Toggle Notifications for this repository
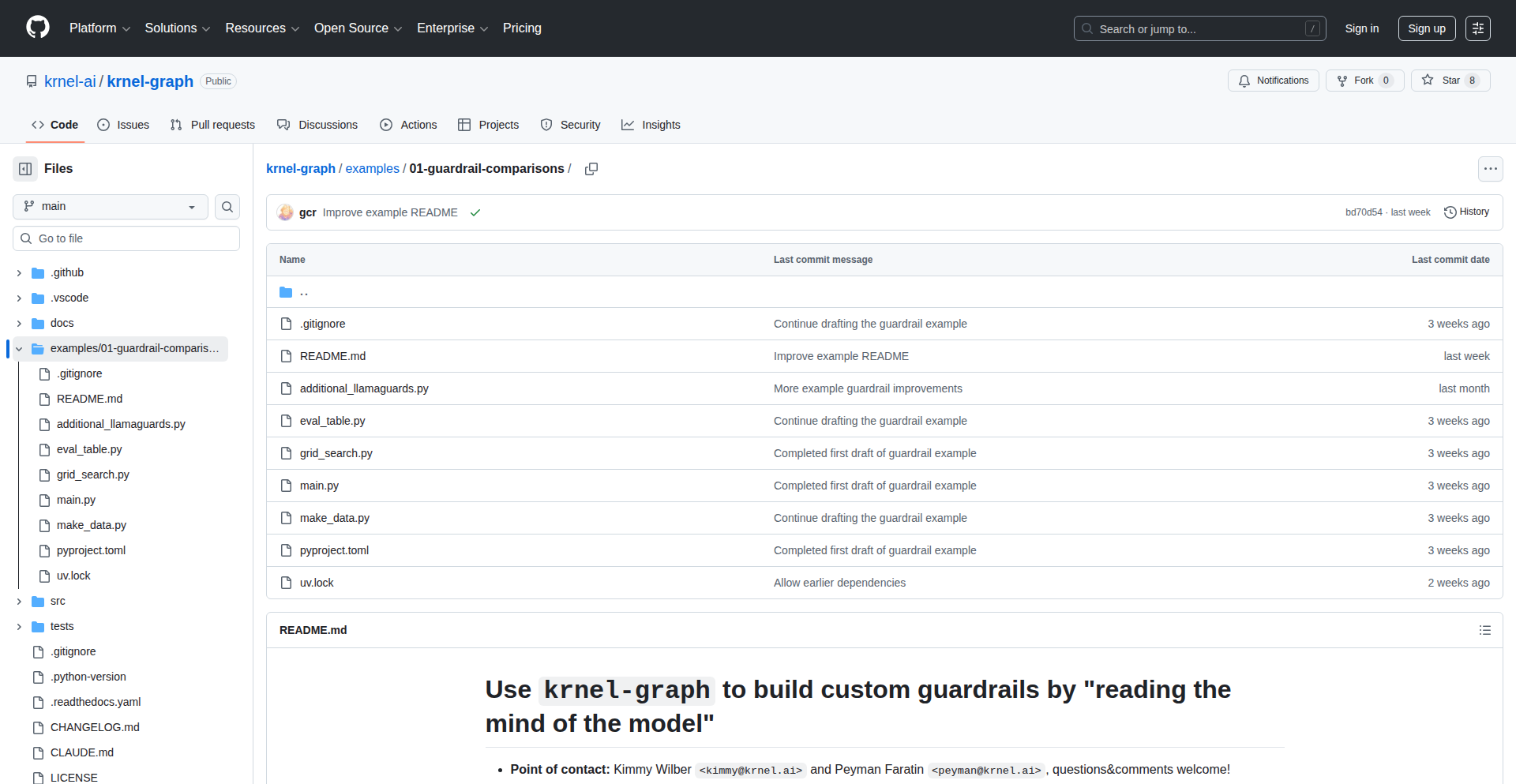The height and width of the screenshot is (784, 1516). point(1273,81)
